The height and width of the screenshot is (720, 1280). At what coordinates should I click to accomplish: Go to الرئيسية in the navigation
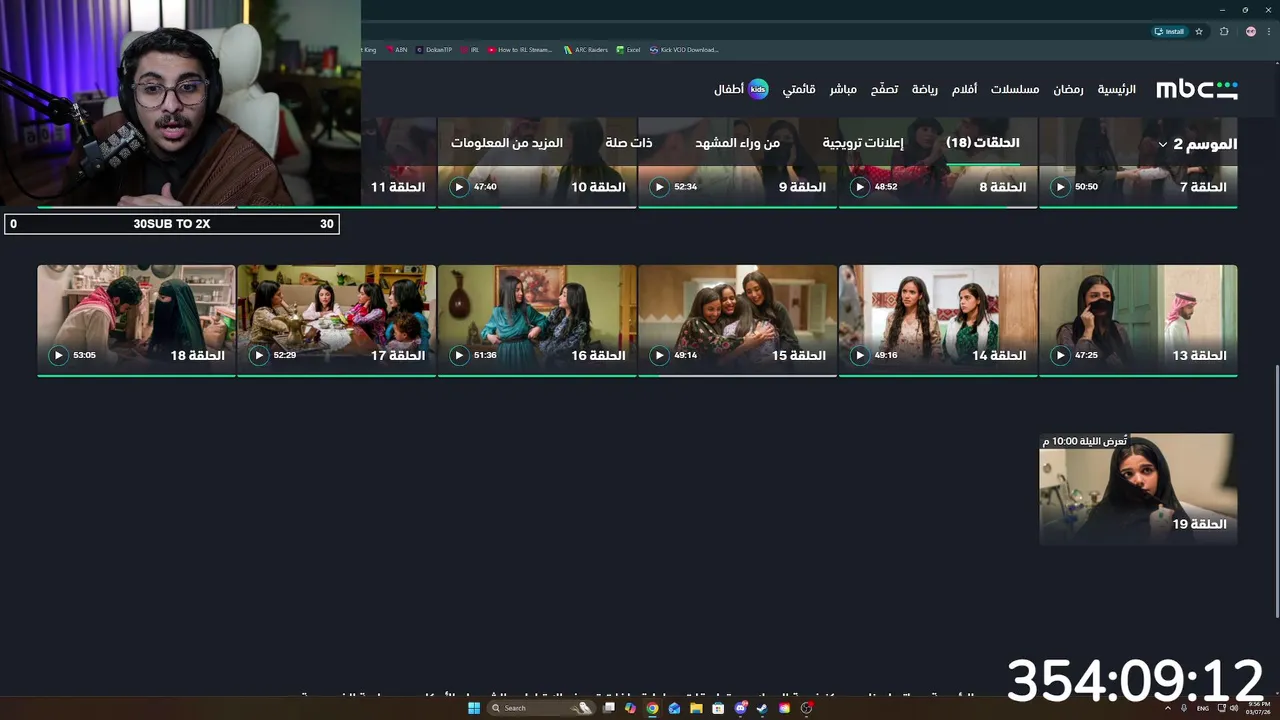click(1117, 89)
